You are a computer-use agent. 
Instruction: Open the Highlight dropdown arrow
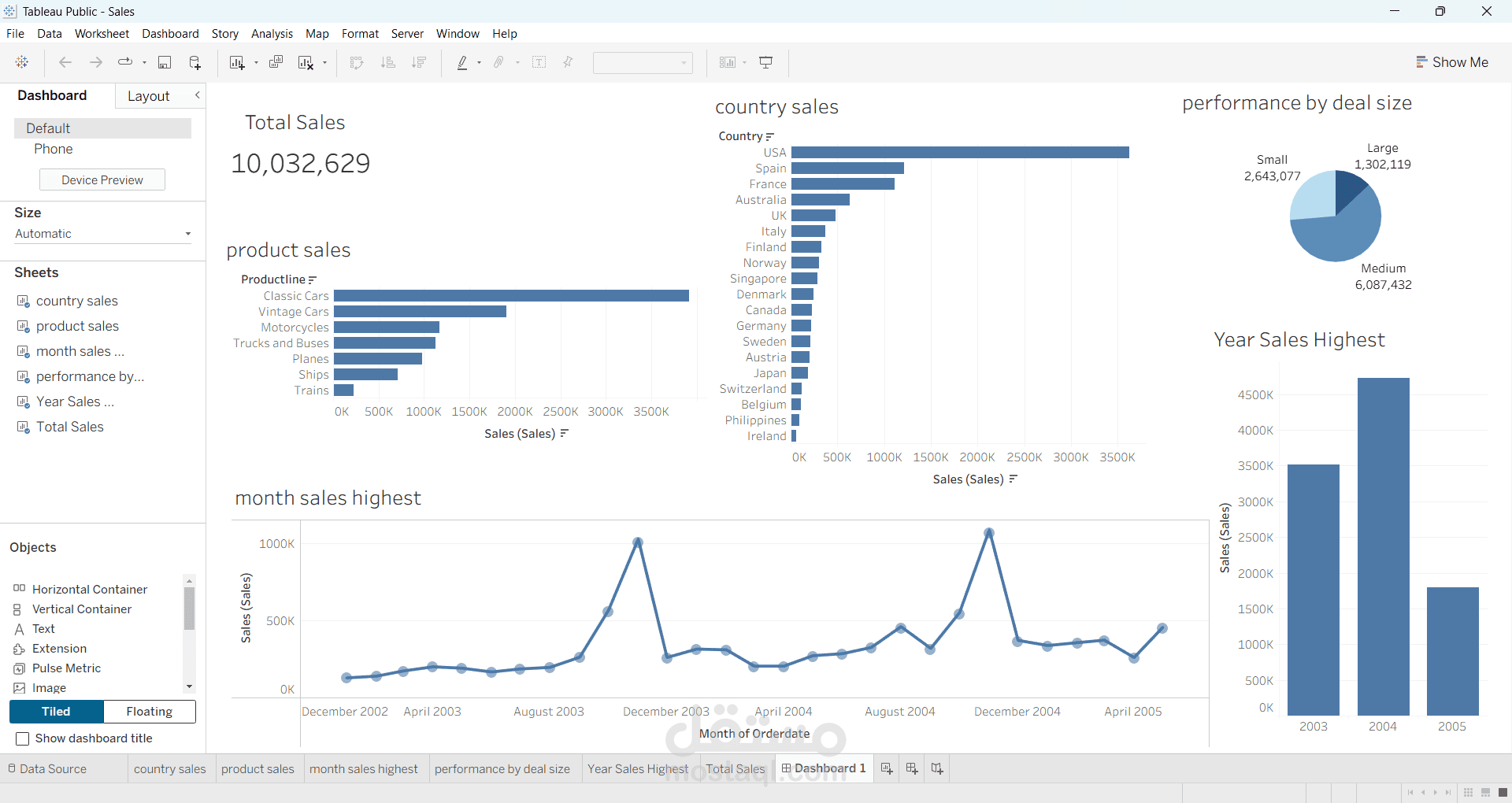click(x=479, y=63)
